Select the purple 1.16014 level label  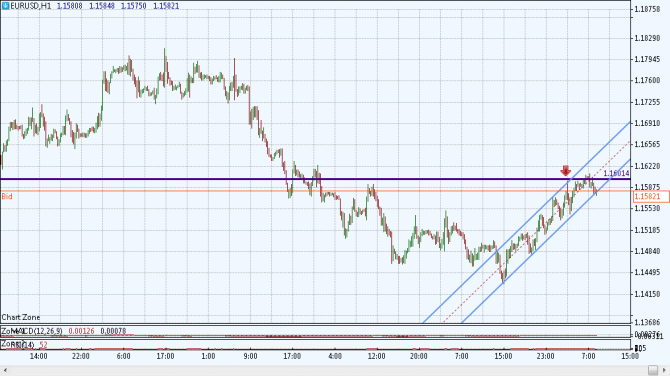coord(616,173)
